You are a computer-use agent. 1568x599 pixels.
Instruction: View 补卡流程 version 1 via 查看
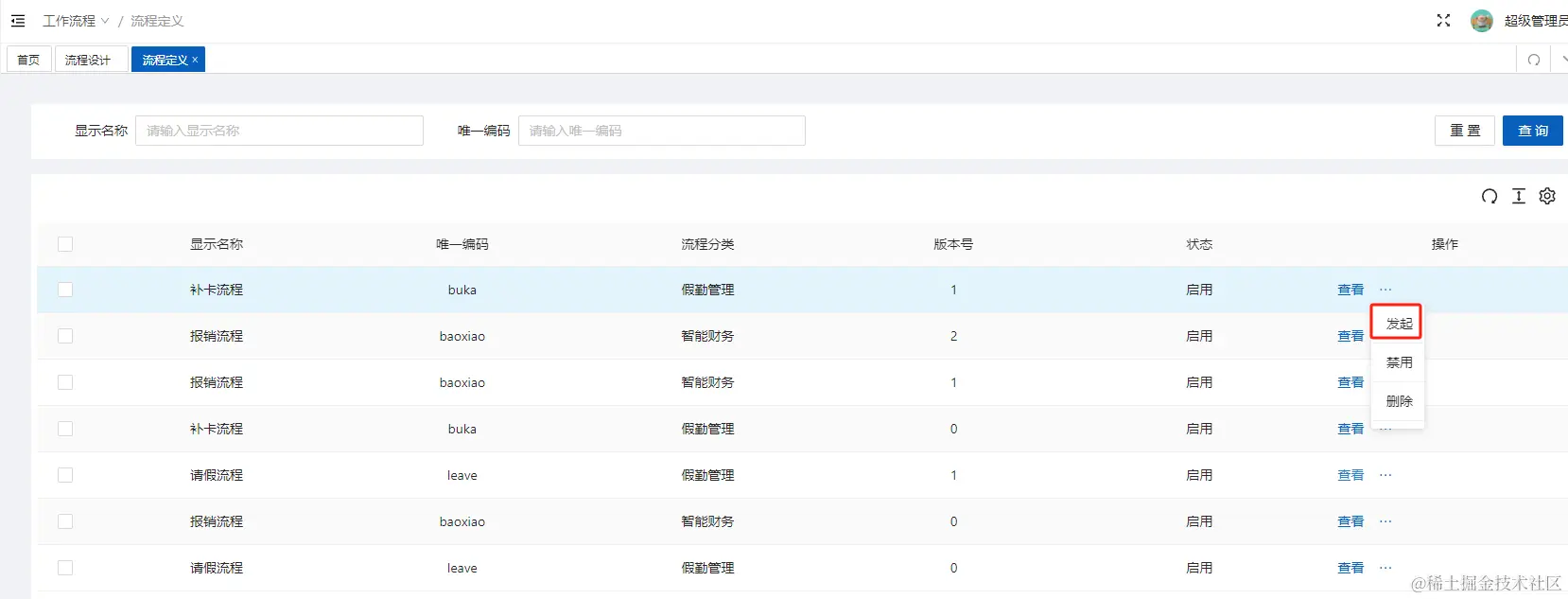pos(1350,290)
